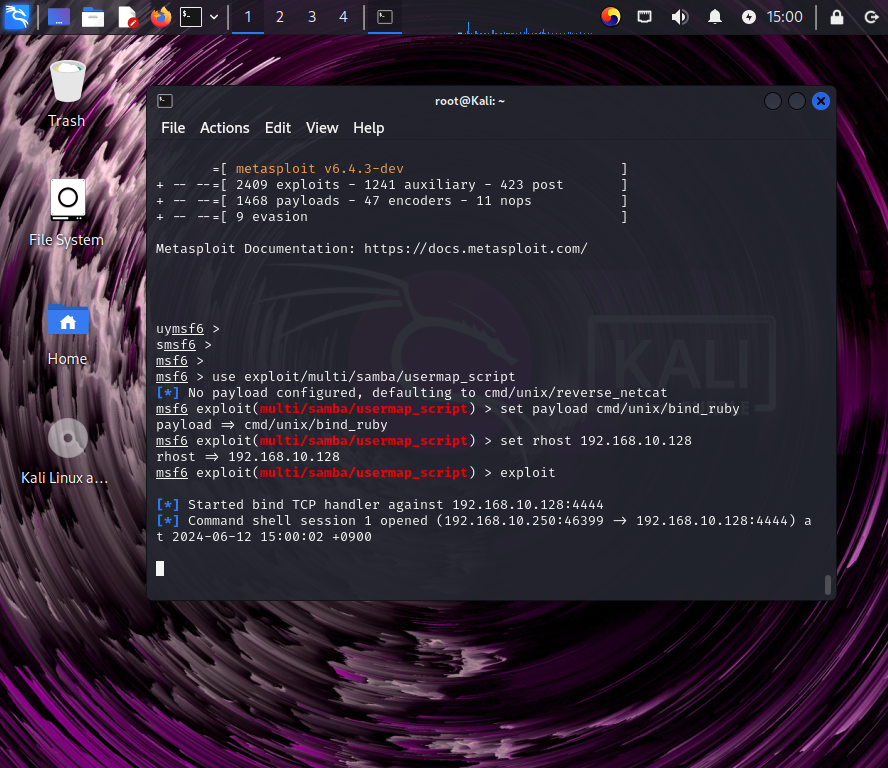Click 'set rhost 192.168.10.128' command text
The image size is (888, 768).
[x=596, y=441]
